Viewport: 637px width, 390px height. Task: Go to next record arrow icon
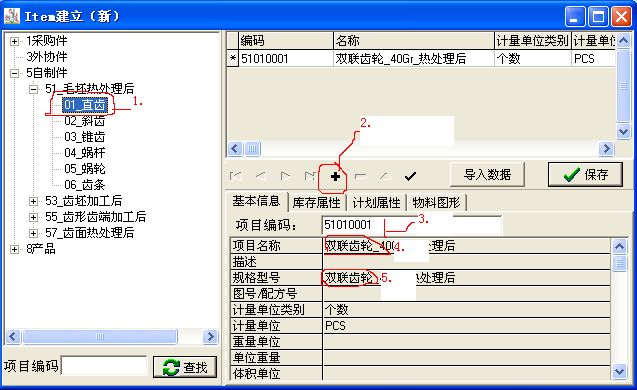[x=286, y=176]
